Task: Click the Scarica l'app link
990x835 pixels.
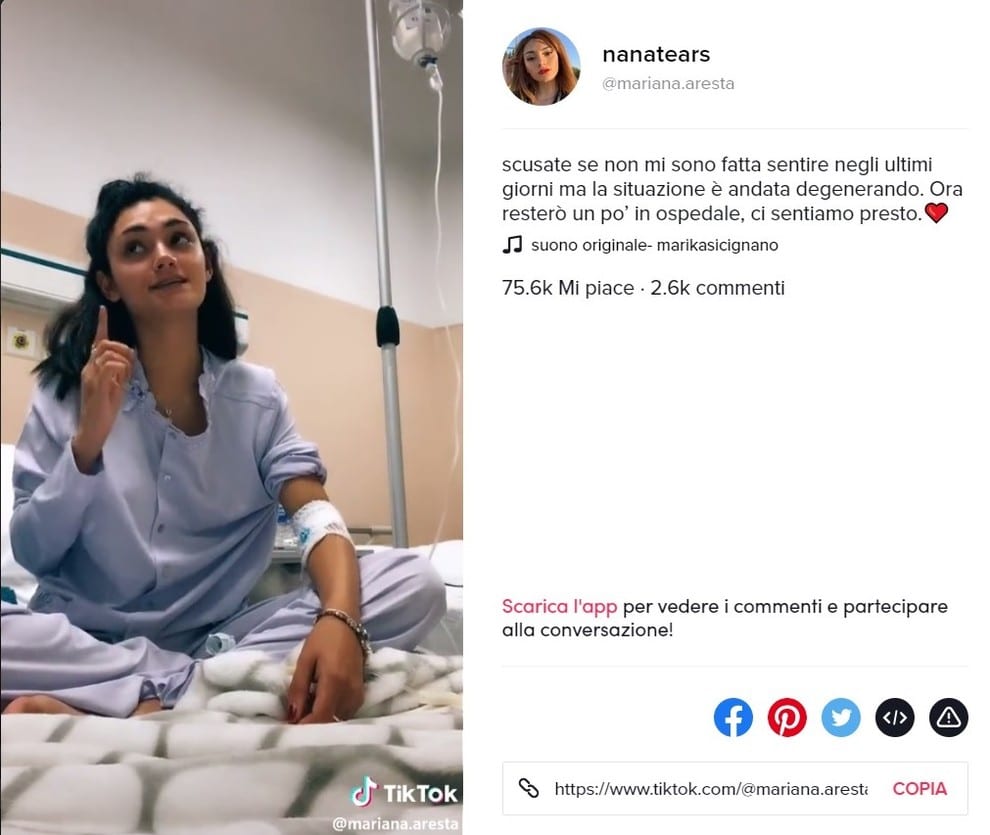Action: click(x=559, y=607)
